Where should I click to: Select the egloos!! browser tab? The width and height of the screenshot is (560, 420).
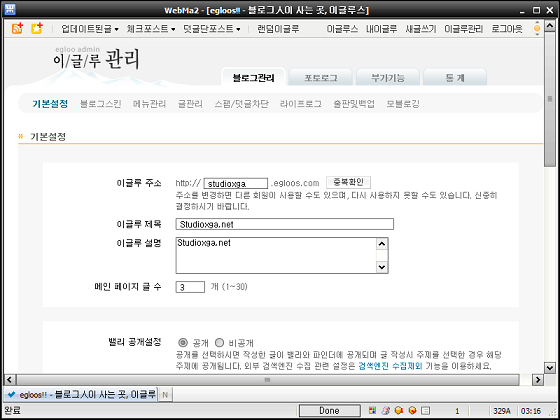click(81, 395)
